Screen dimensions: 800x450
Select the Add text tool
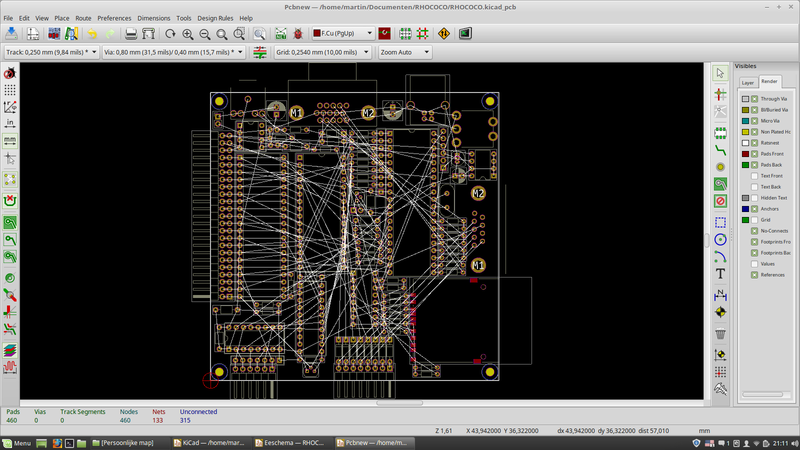720,273
